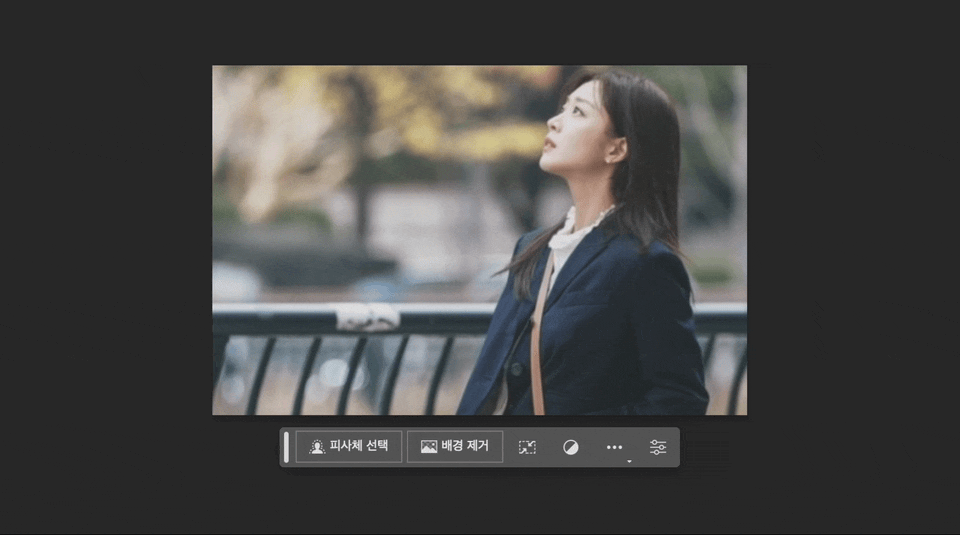
Task: Open the three-dots more options menu
Action: click(x=614, y=447)
